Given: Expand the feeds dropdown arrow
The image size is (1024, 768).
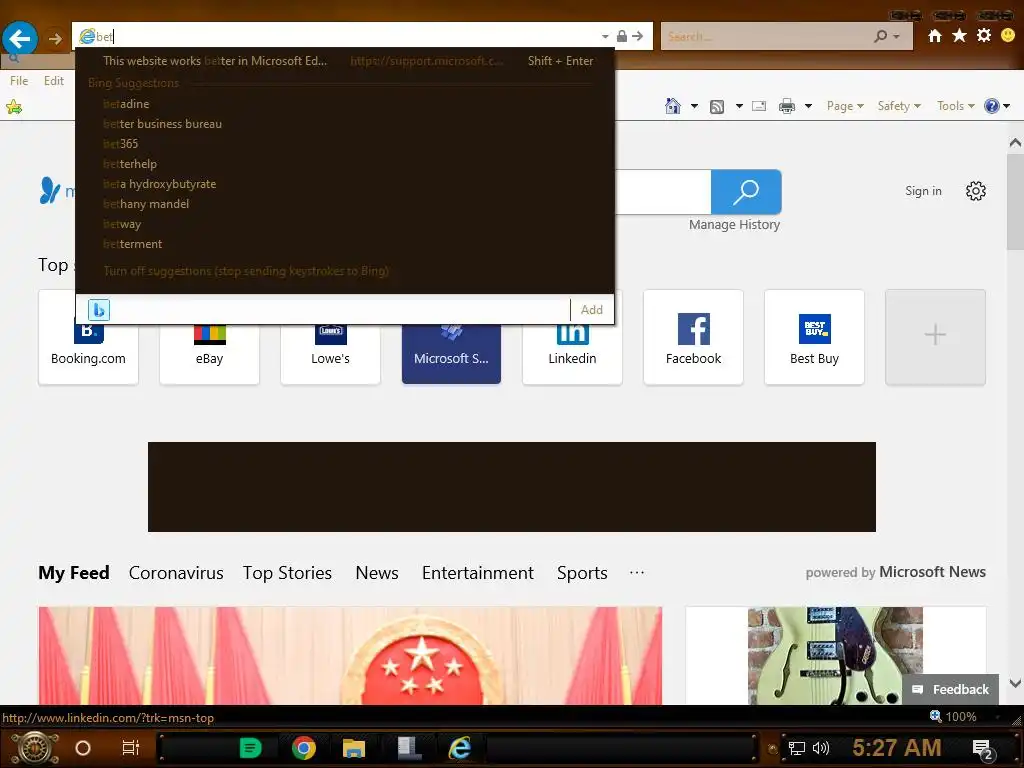Looking at the screenshot, I should click(x=739, y=106).
